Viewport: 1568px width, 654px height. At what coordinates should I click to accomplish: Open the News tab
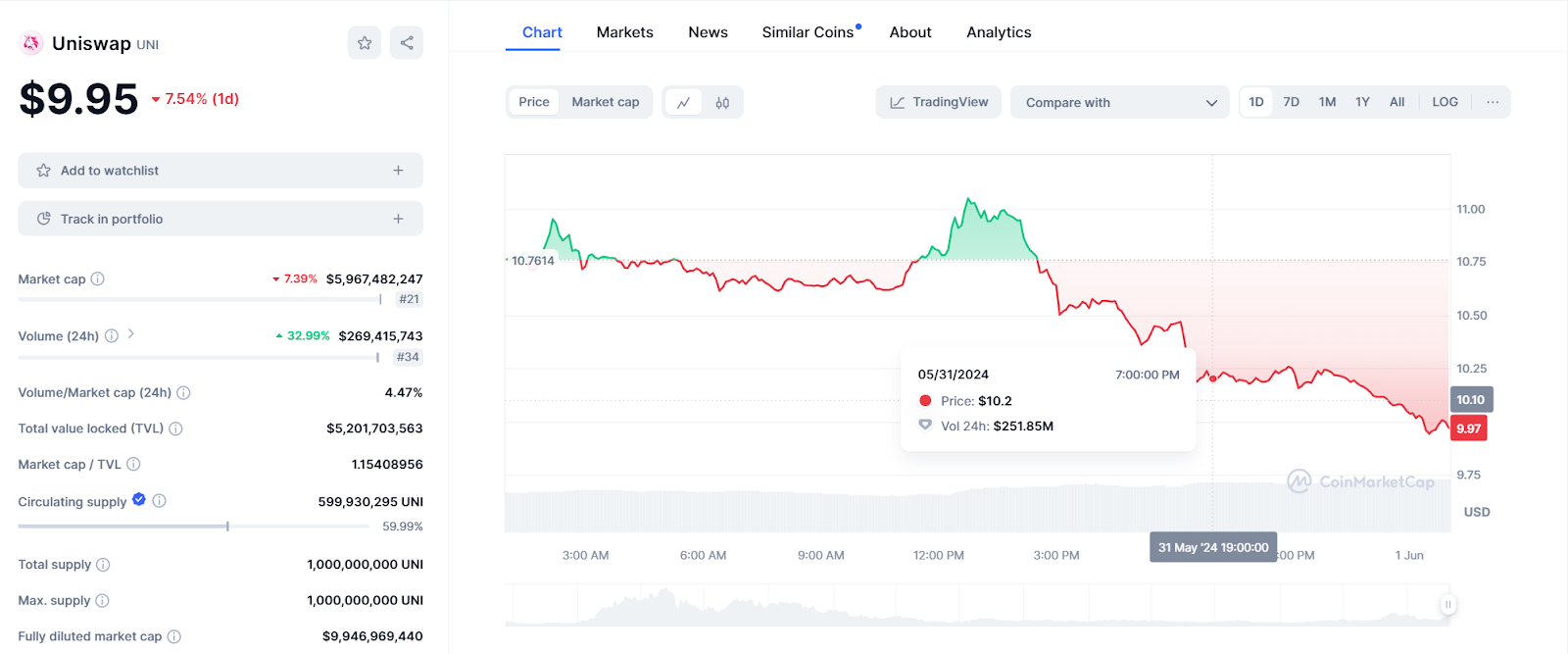pyautogui.click(x=708, y=32)
